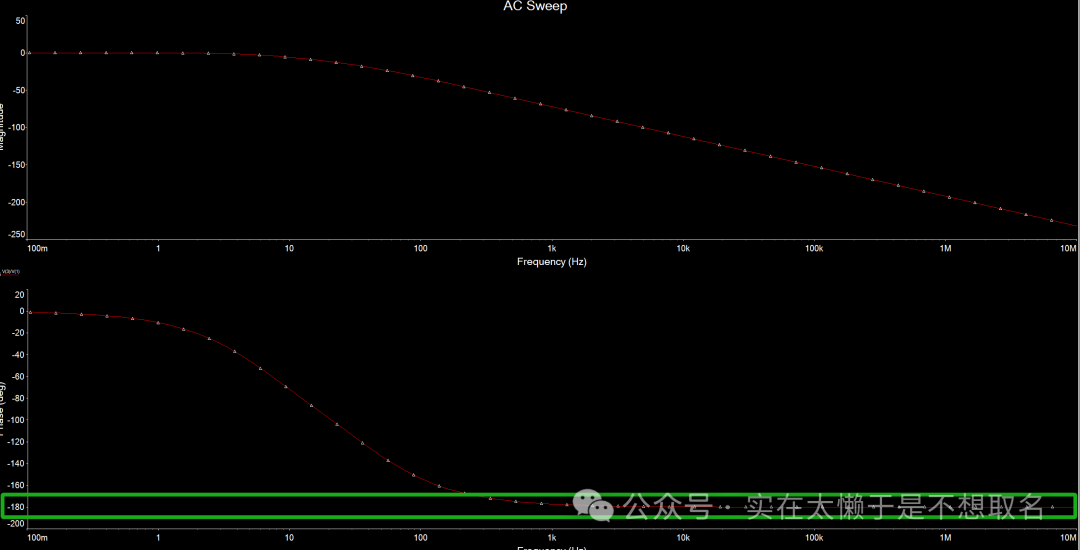Click the -180 tick on the phase axis
Viewport: 1080px width, 550px height.
point(17,507)
